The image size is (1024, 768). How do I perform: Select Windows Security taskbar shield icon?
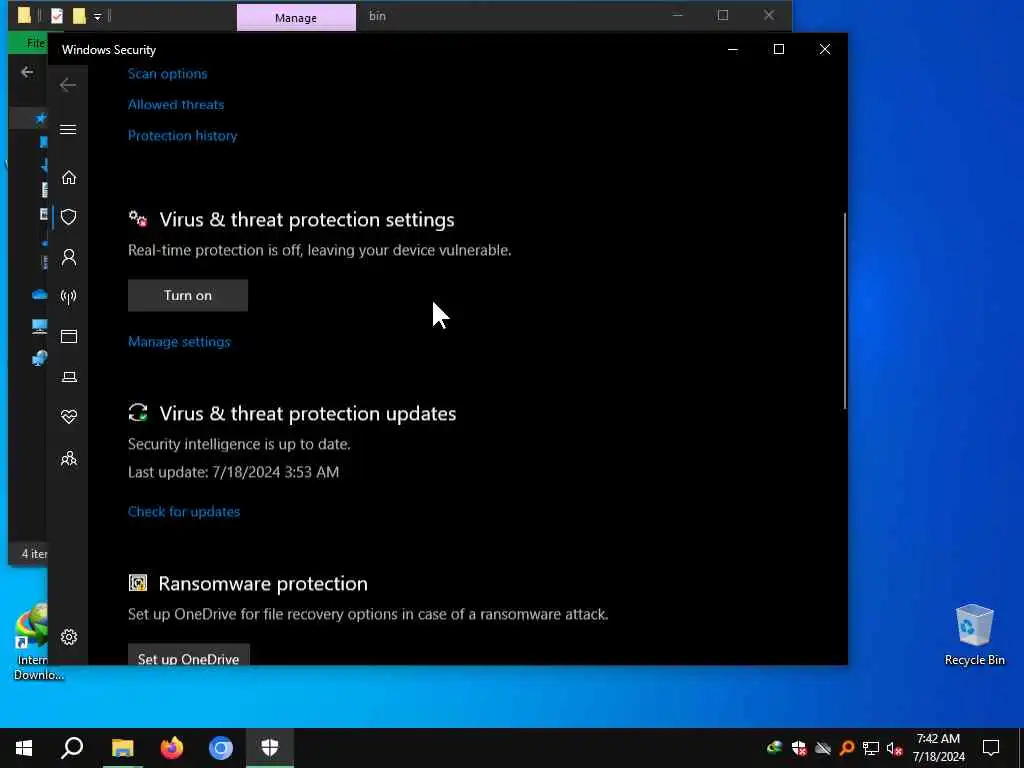click(270, 748)
